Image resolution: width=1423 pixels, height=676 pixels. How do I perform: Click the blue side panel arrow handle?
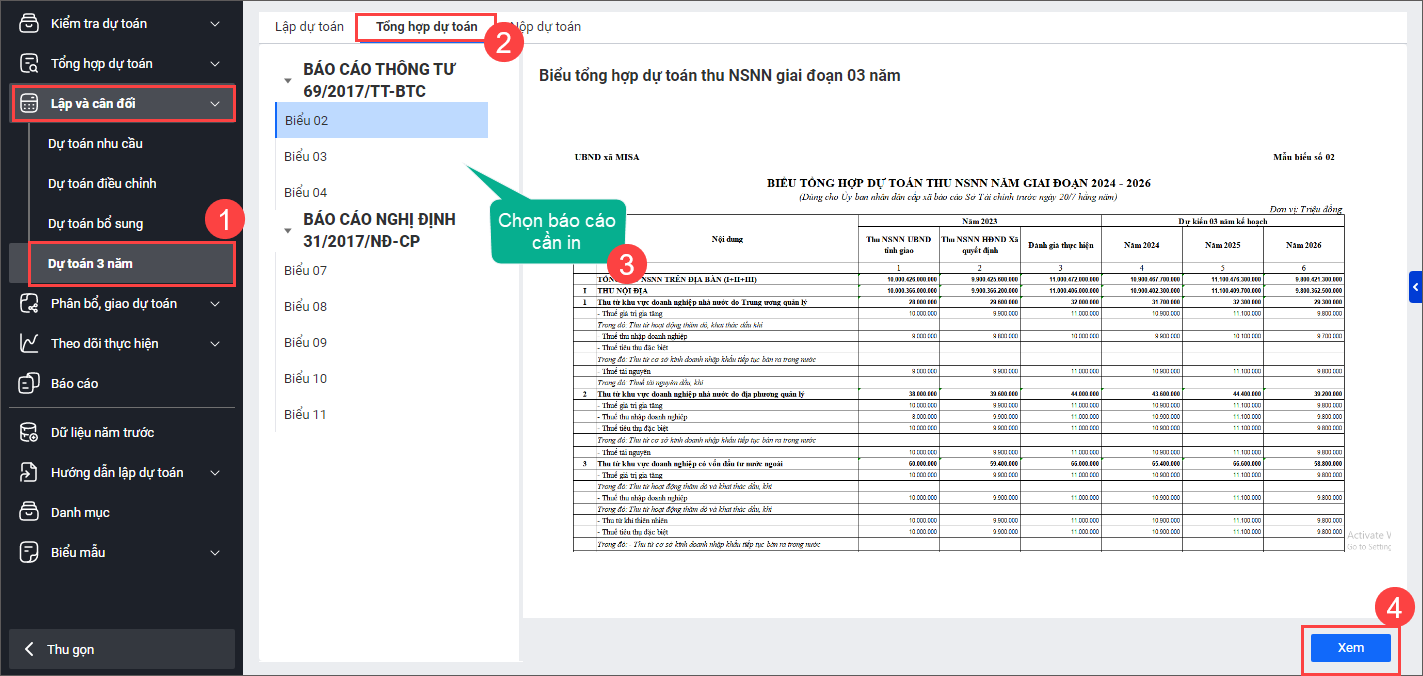1415,287
